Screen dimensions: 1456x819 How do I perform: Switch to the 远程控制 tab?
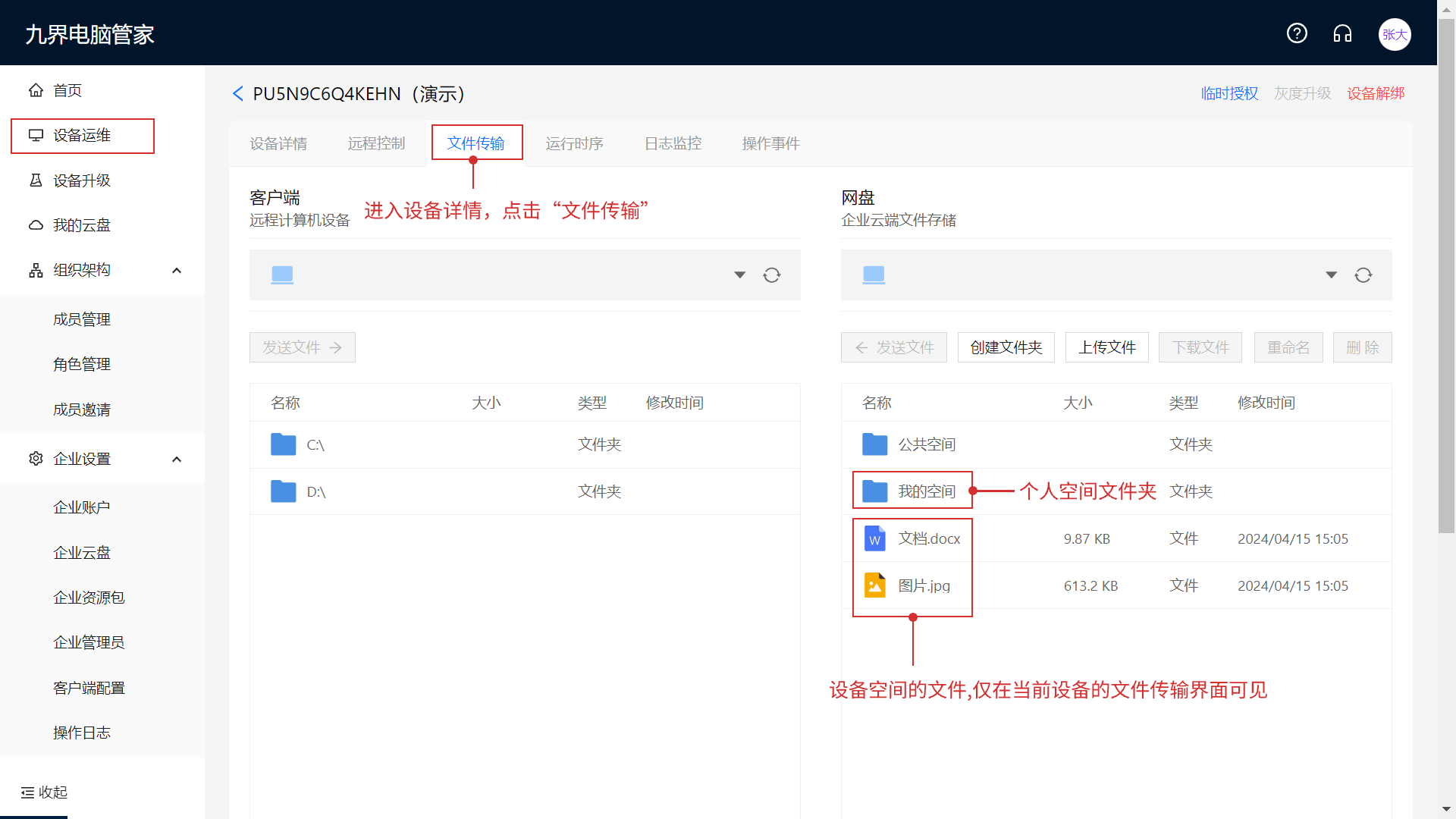[x=376, y=143]
